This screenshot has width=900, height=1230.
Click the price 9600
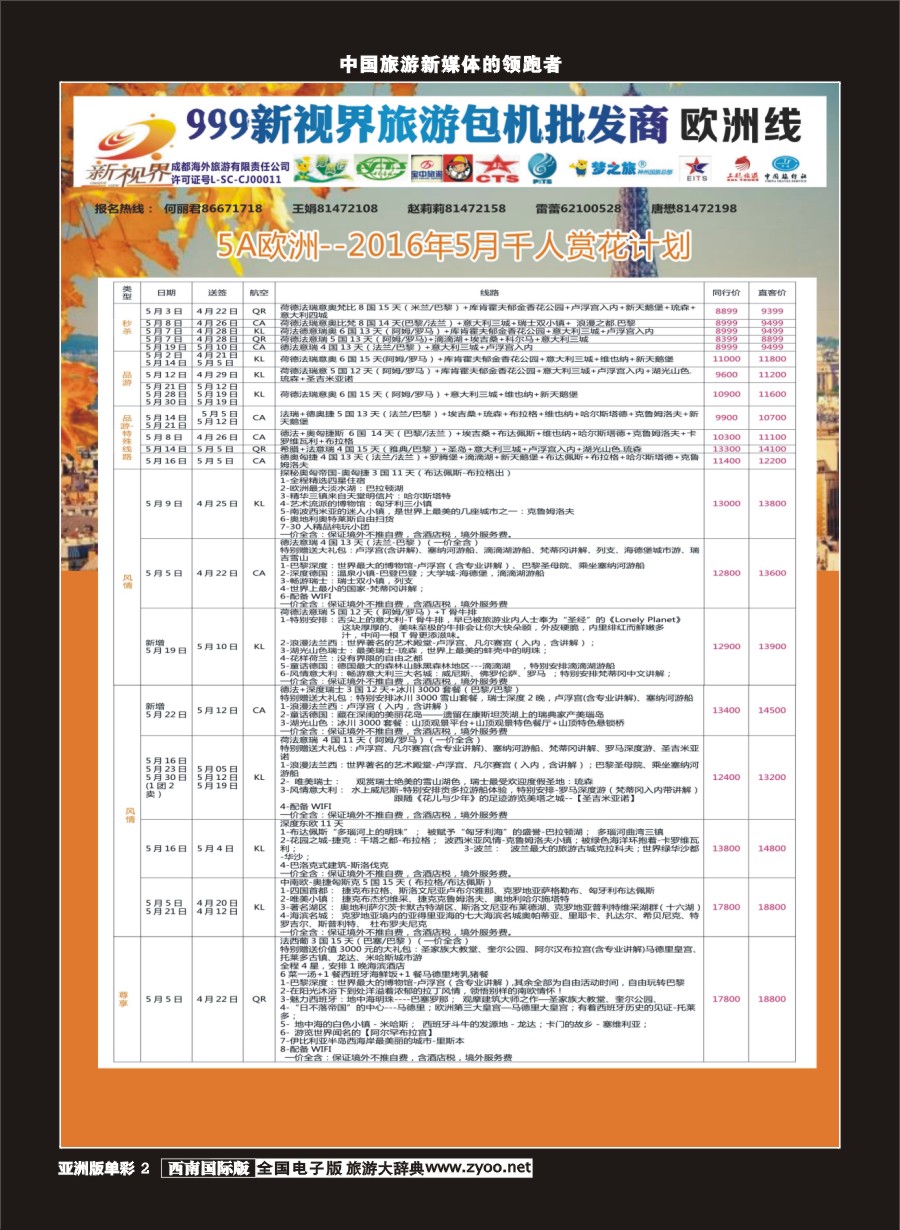click(726, 374)
